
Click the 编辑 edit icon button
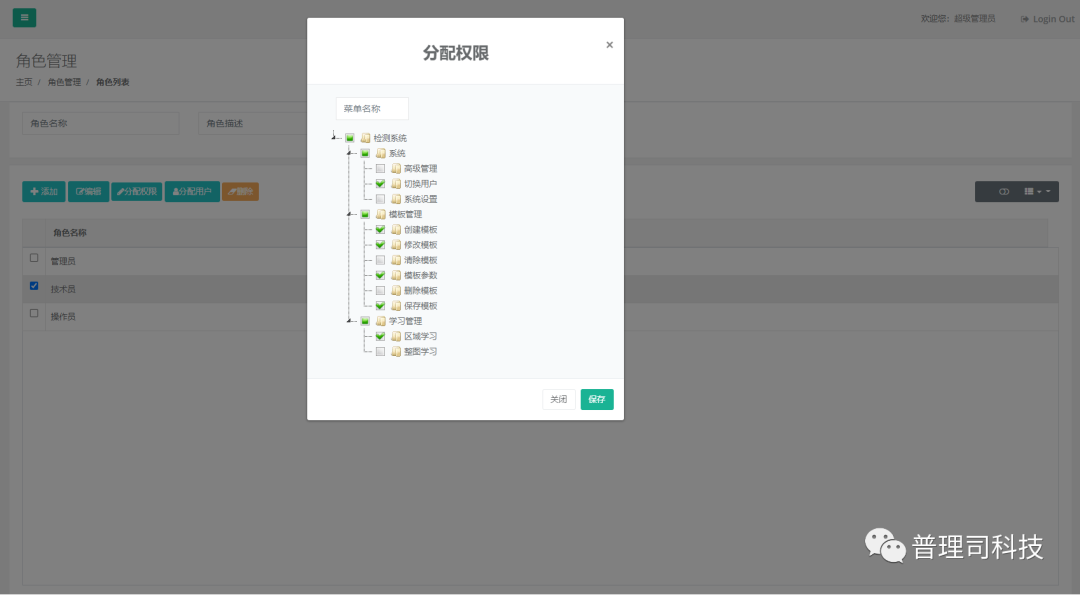(x=88, y=191)
